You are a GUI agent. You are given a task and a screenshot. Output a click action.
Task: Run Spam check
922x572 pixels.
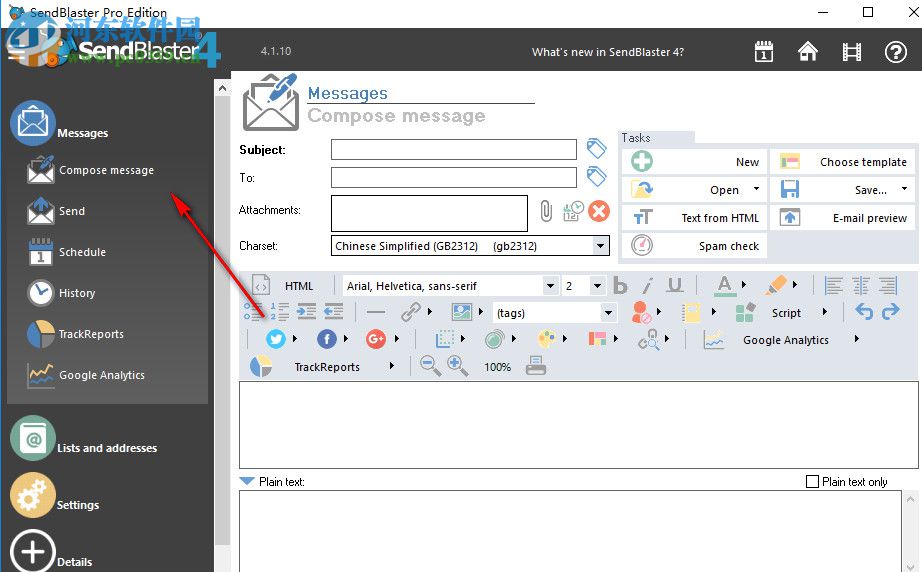[694, 245]
